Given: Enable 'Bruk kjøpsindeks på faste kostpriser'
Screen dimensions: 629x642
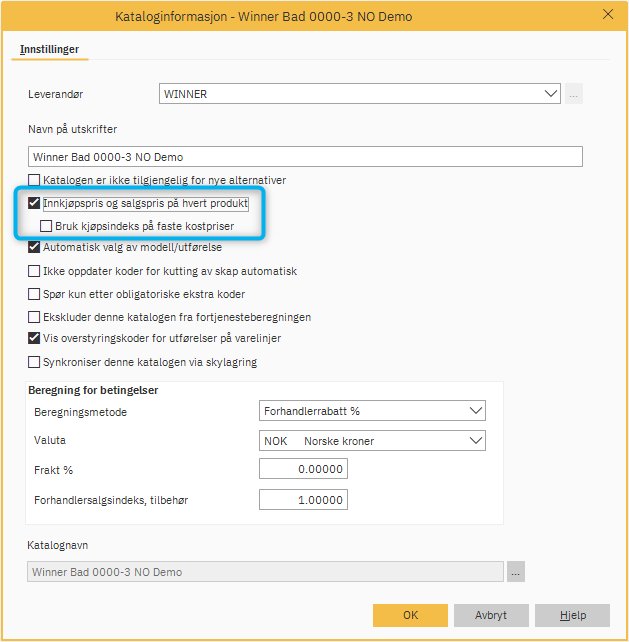Looking at the screenshot, I should [x=47, y=226].
